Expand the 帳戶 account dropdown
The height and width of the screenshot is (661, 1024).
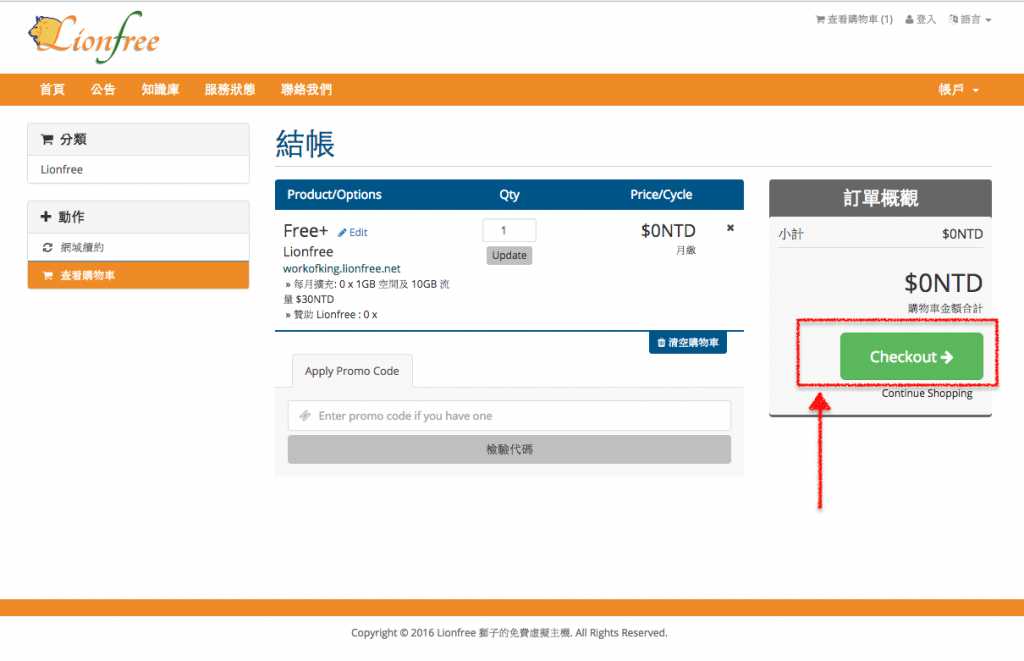(959, 89)
